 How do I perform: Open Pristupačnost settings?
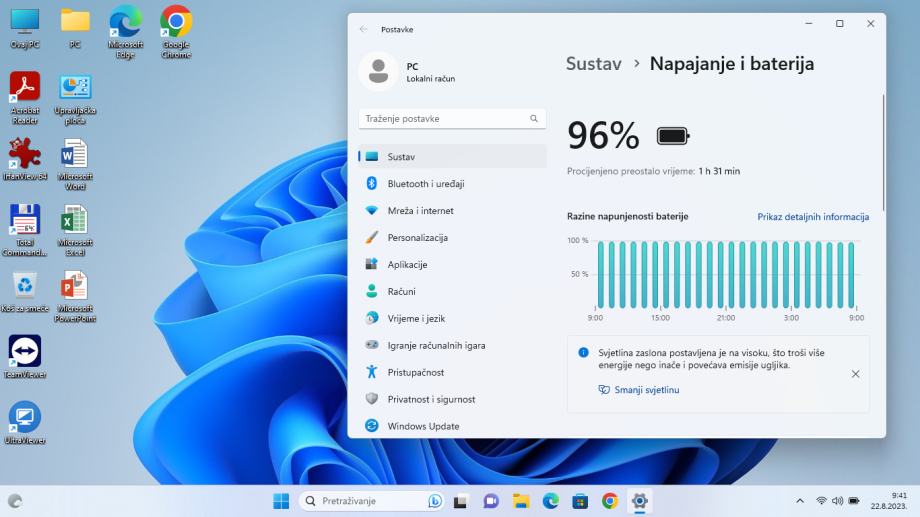[x=452, y=373]
